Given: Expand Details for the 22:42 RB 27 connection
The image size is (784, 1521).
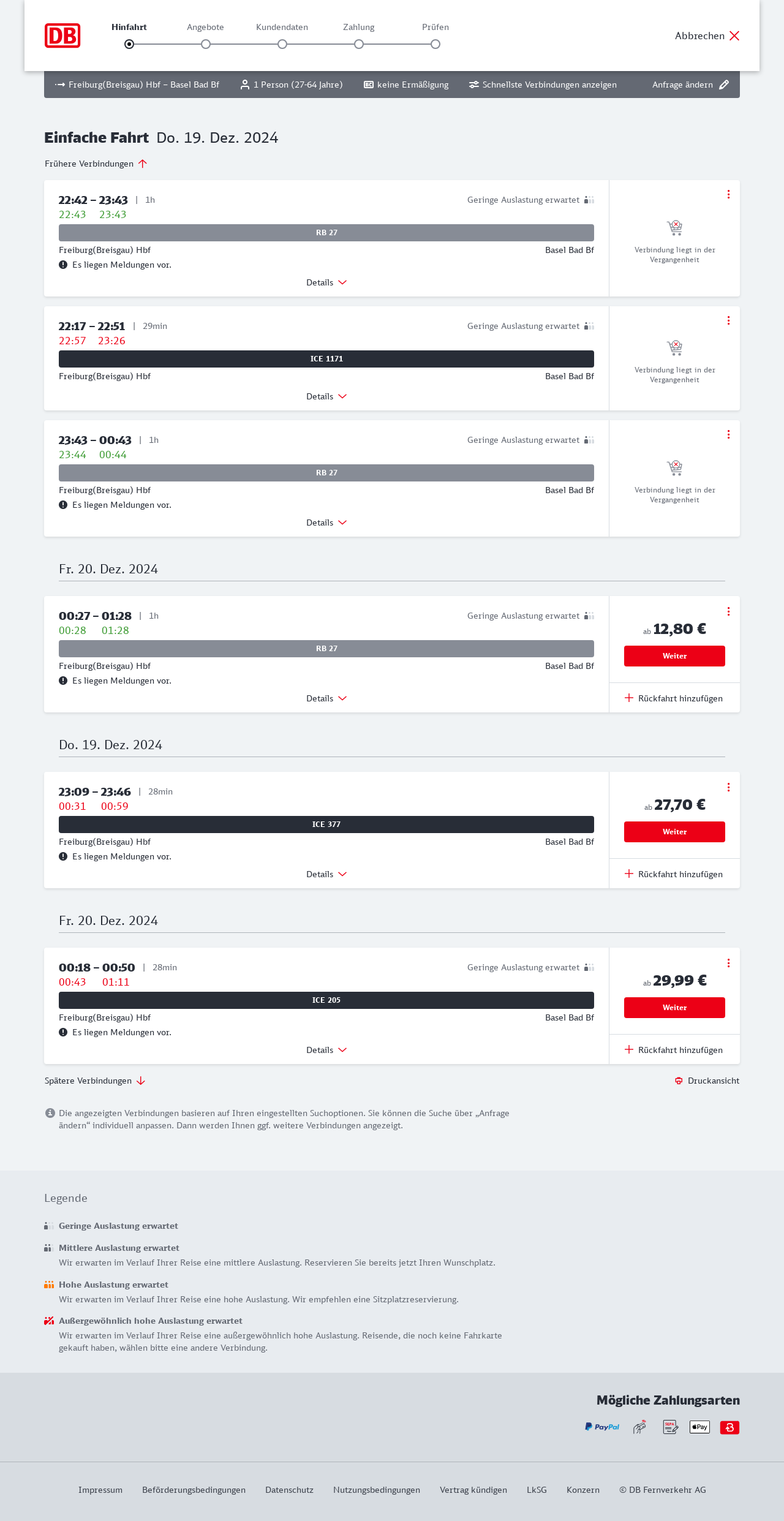Looking at the screenshot, I should point(326,282).
